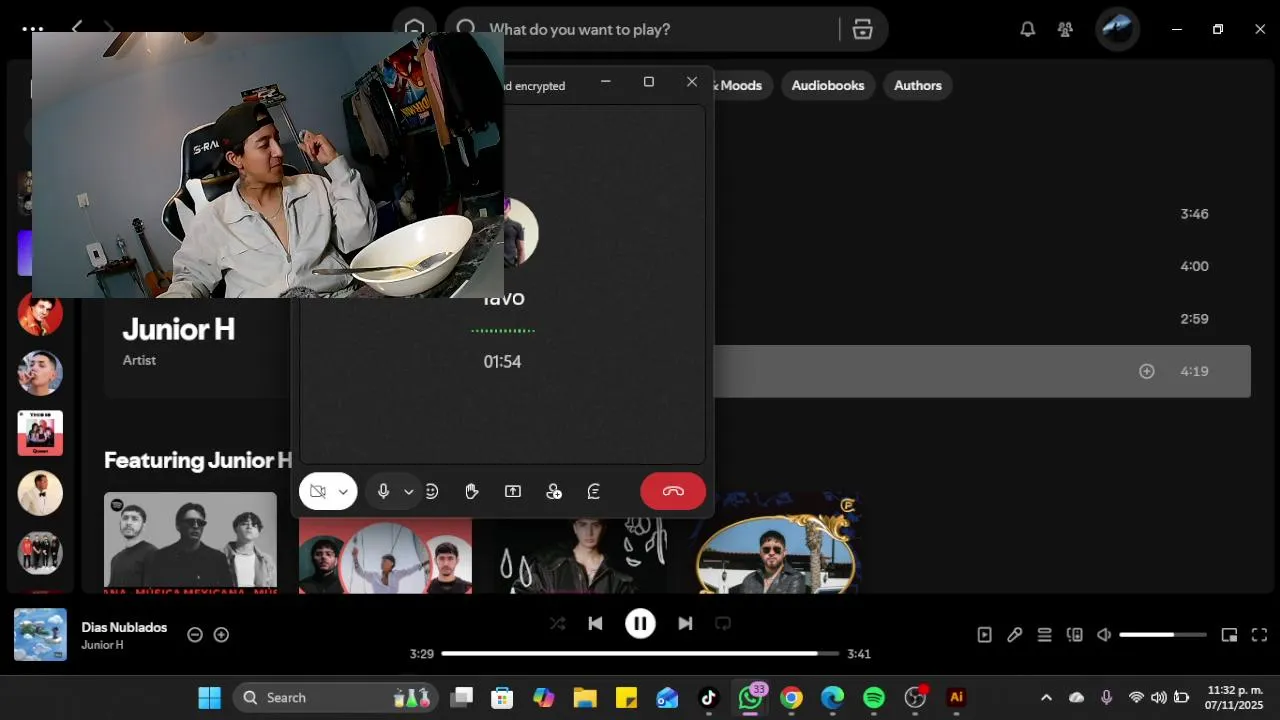Open the chat message icon in call
The height and width of the screenshot is (720, 1280).
coord(594,491)
